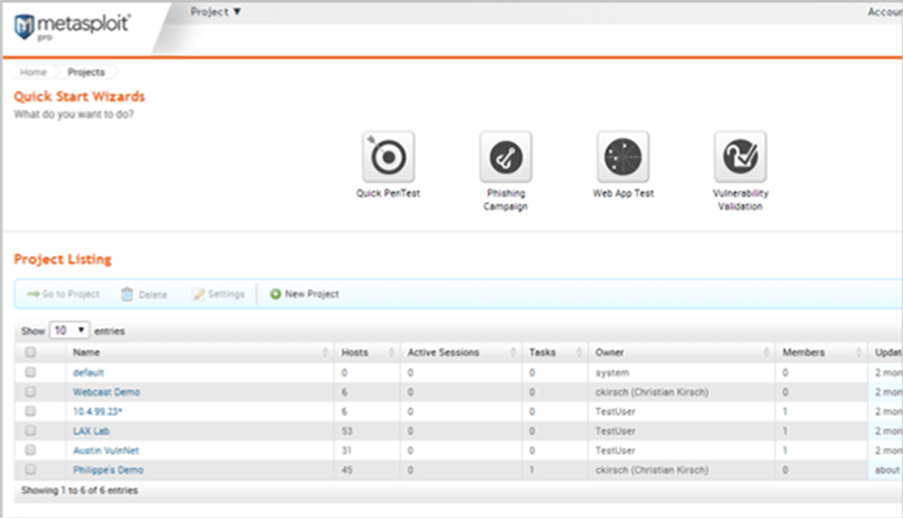
Task: Click the Settings button label
Action: pos(226,294)
